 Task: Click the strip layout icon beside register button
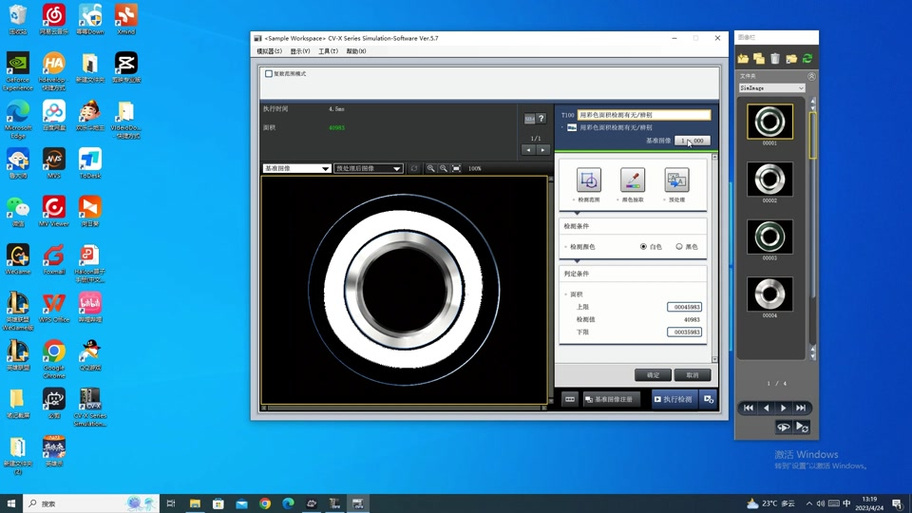[570, 399]
